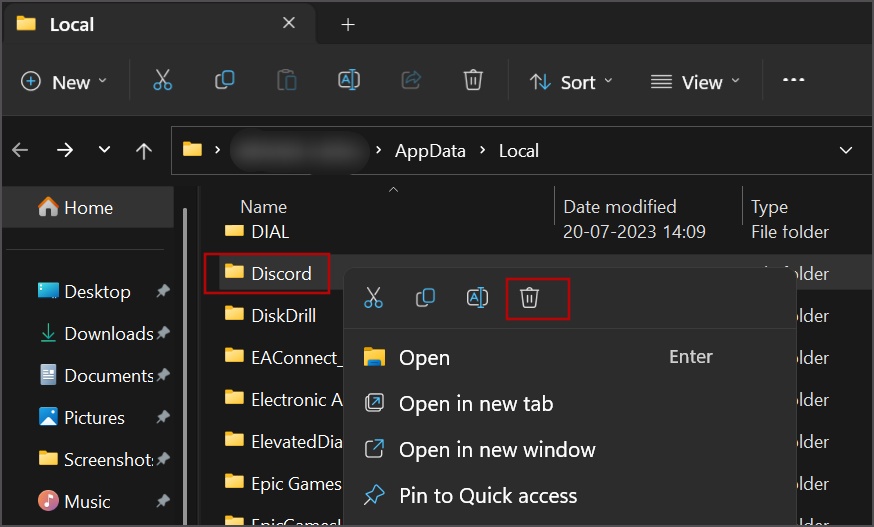Click the Delete trash icon in the toolbar
This screenshot has width=874, height=527.
coord(473,80)
